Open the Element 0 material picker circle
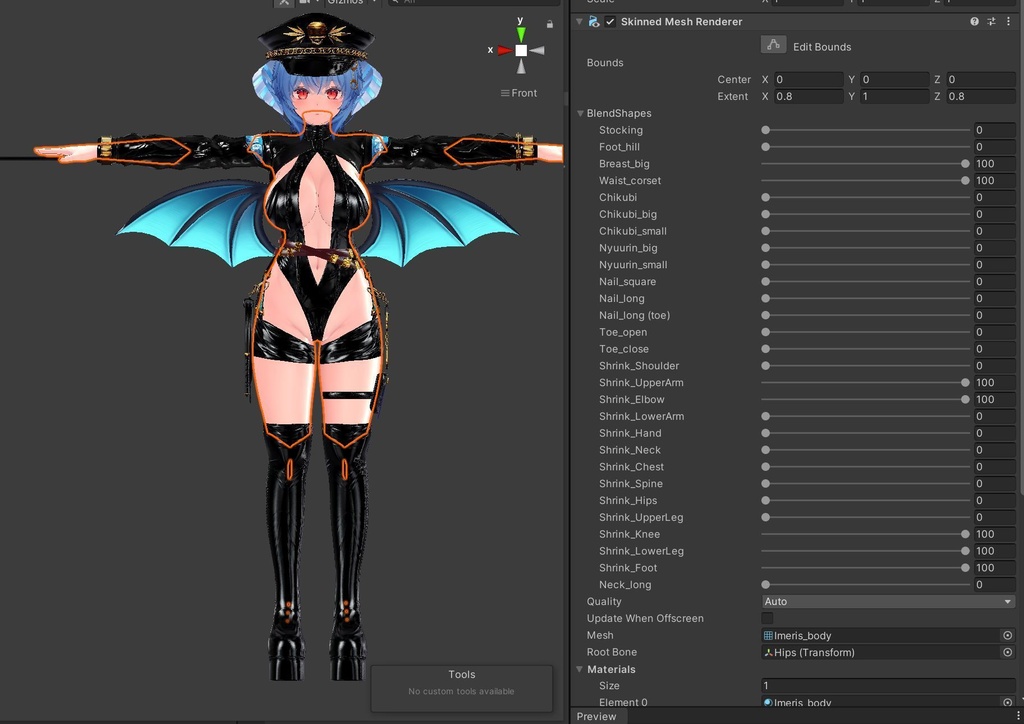 [1008, 702]
